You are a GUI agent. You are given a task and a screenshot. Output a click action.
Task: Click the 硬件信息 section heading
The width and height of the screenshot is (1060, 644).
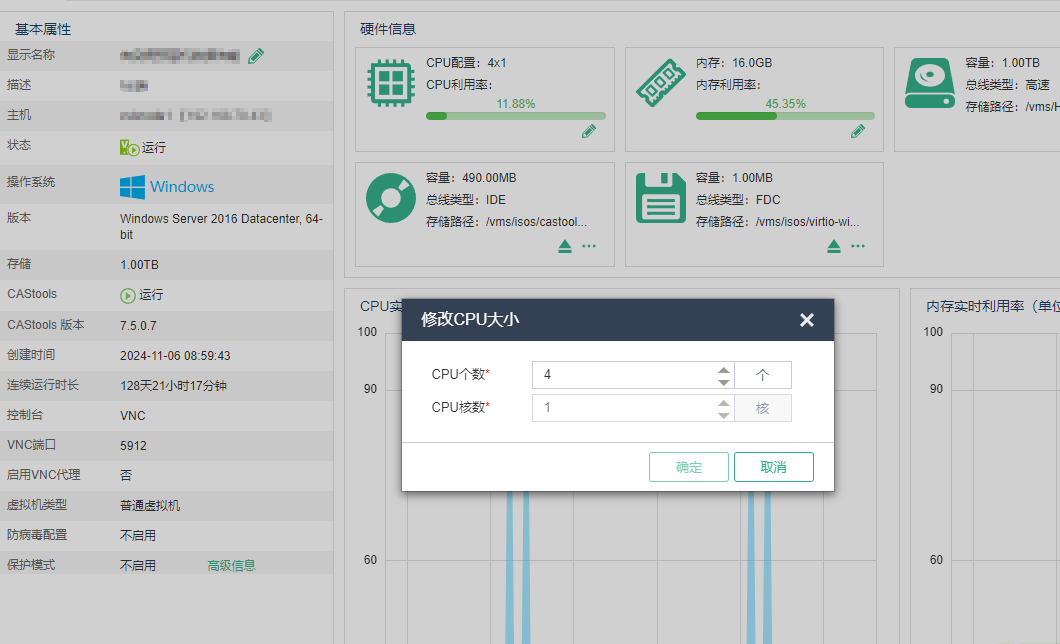pos(388,29)
